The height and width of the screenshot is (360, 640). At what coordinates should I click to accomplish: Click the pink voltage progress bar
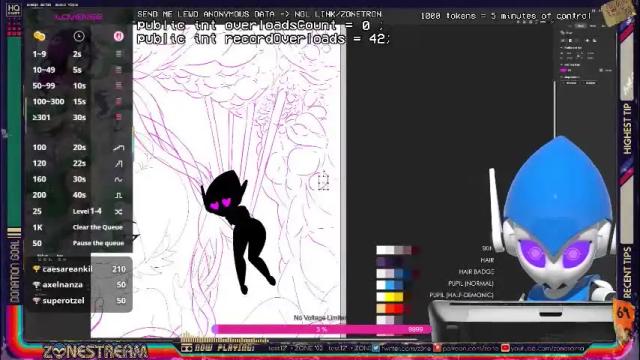tap(322, 329)
